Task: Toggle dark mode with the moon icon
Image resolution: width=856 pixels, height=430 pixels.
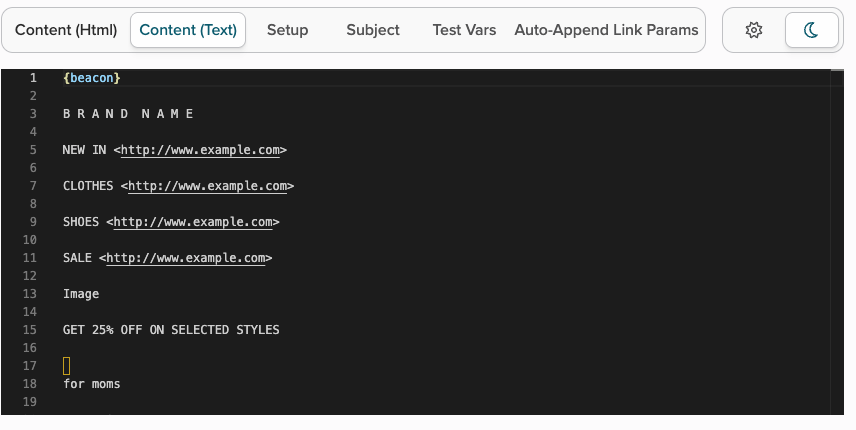Action: pyautogui.click(x=811, y=30)
